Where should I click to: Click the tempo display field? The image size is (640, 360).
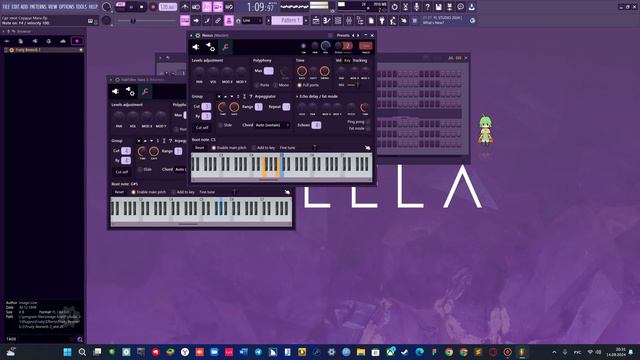pyautogui.click(x=167, y=7)
